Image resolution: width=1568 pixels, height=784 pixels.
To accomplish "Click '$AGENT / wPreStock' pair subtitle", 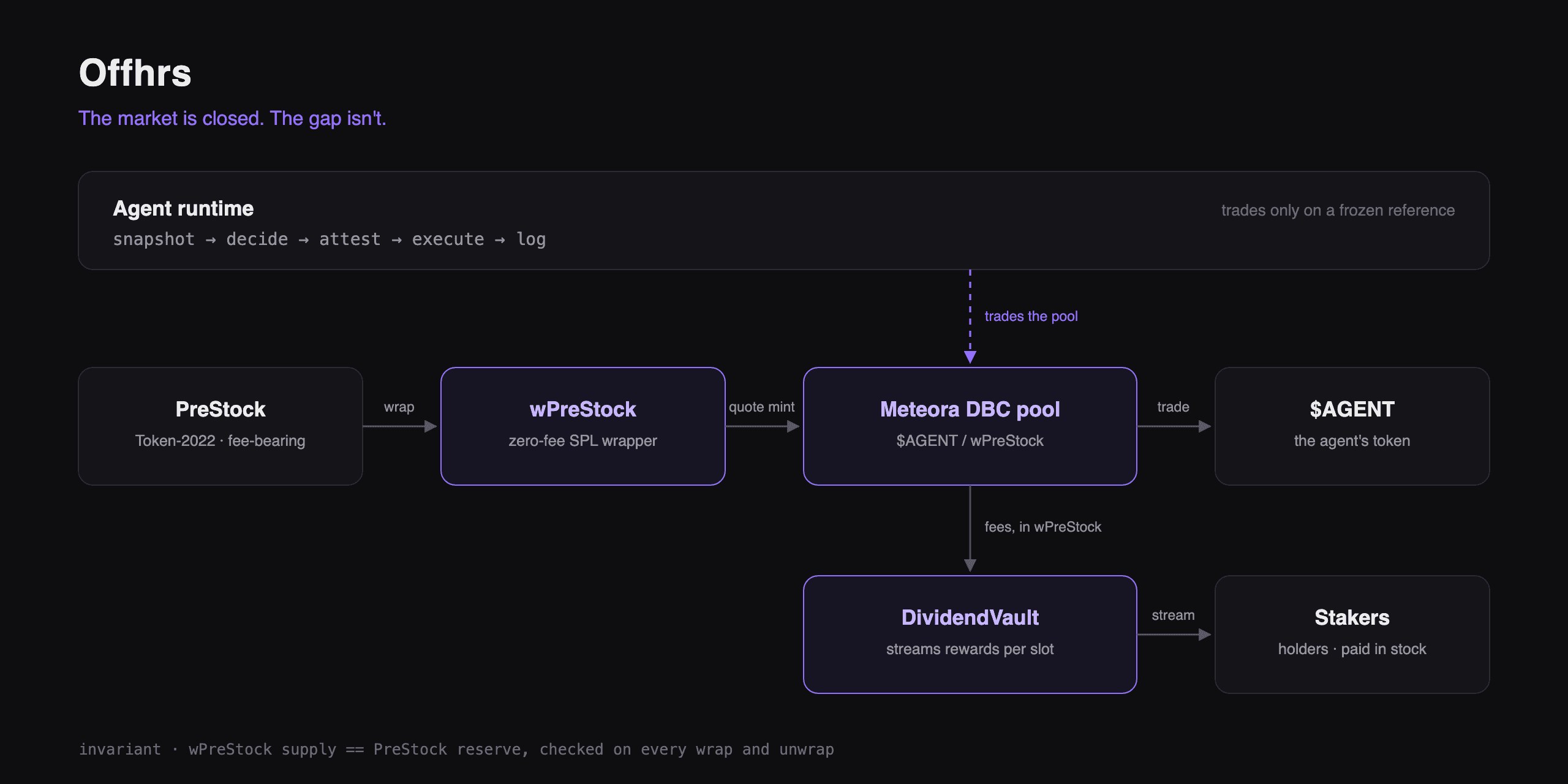I will (x=970, y=441).
